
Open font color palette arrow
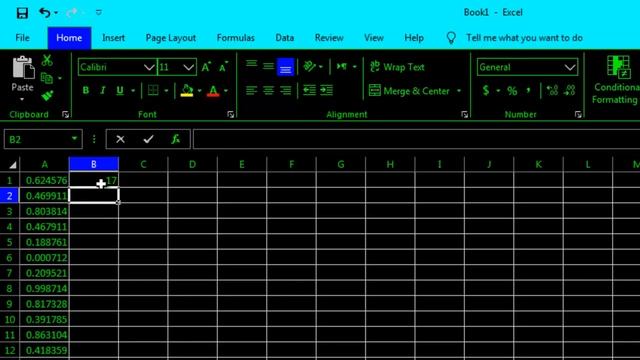[226, 91]
